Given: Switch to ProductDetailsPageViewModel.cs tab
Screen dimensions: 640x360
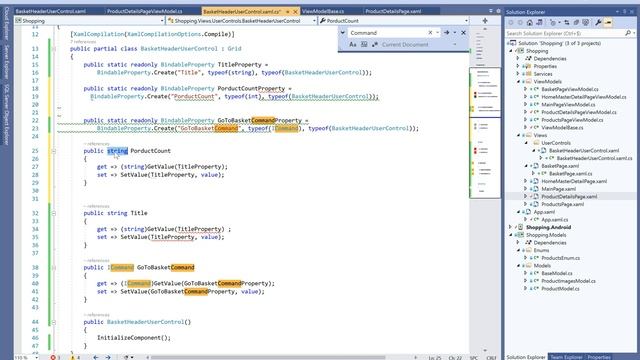Looking at the screenshot, I should click(x=144, y=11).
